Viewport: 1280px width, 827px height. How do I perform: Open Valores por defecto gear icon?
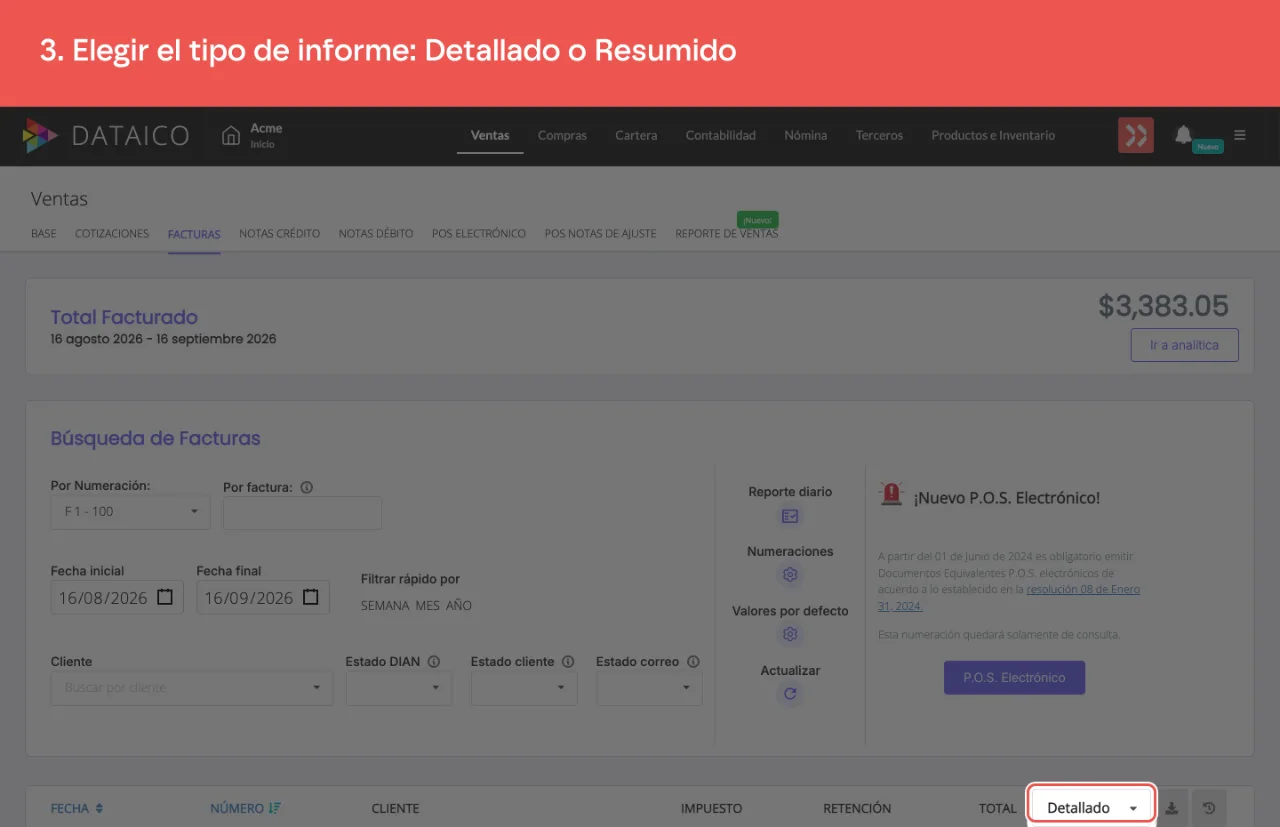tap(790, 634)
